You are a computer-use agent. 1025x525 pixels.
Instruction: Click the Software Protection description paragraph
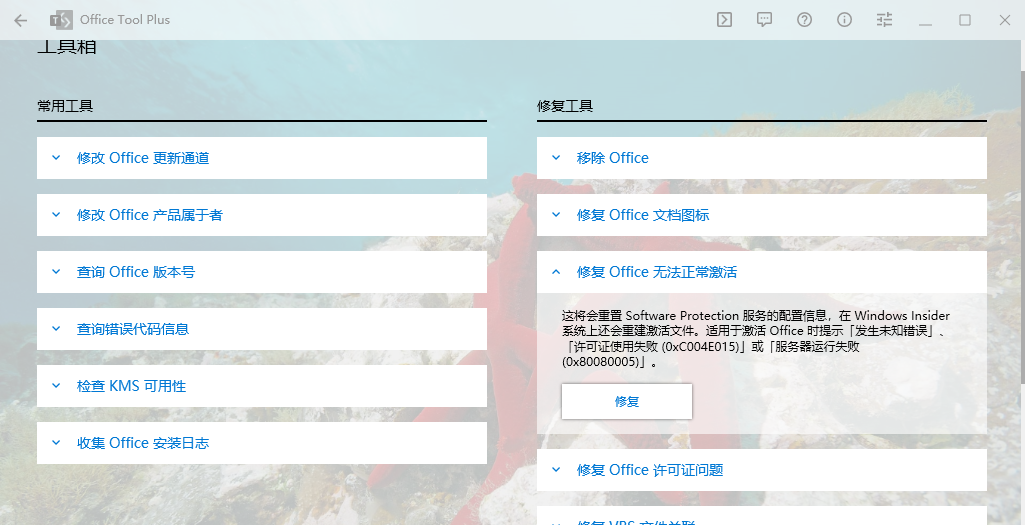756,339
